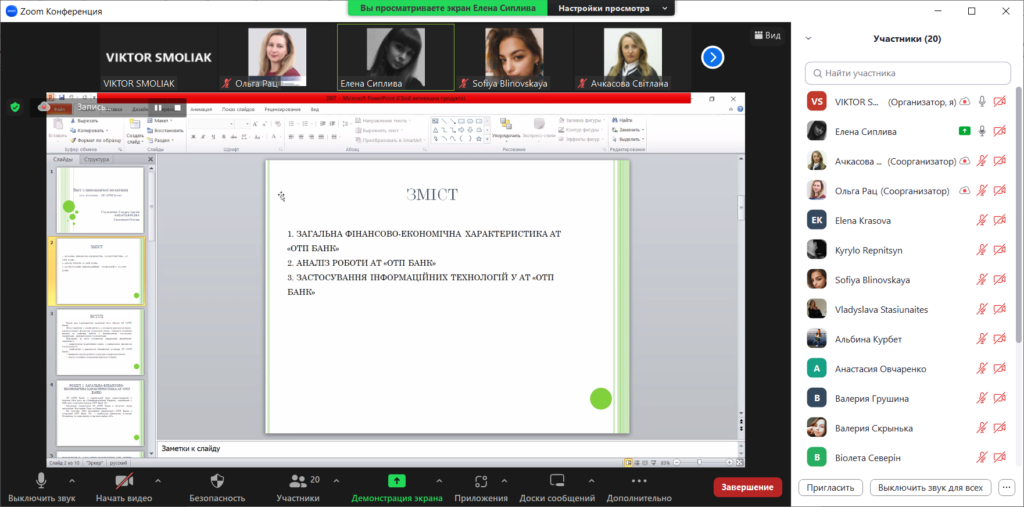Click the green Демонстрация экрана share icon
Viewport: 1024px width, 507px height.
coord(396,482)
